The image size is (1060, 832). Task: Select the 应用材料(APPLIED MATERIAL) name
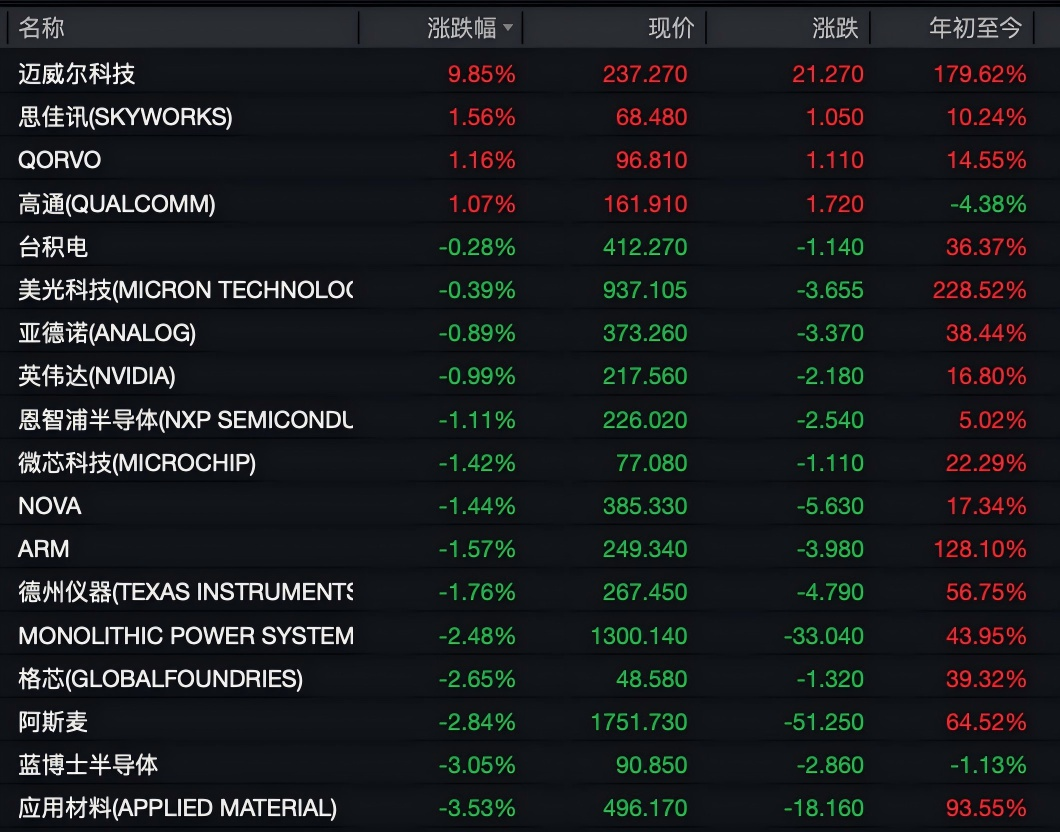pyautogui.click(x=177, y=808)
